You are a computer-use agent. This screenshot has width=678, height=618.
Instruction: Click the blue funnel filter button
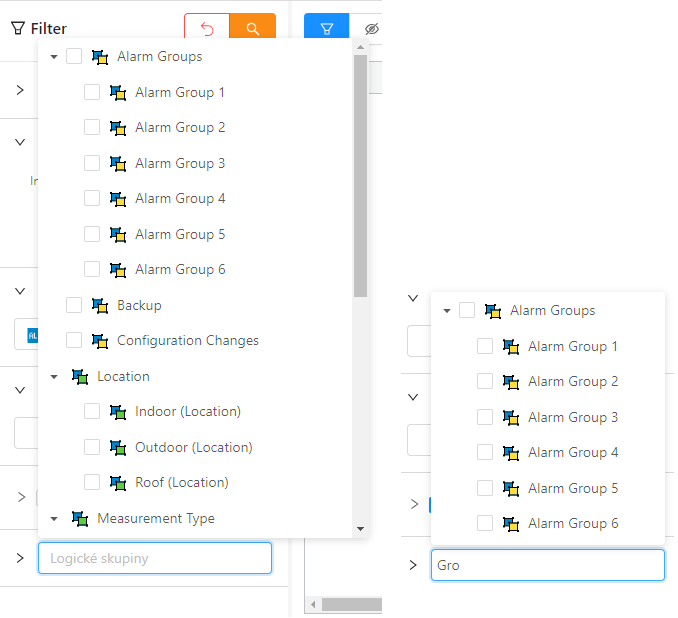tap(326, 29)
